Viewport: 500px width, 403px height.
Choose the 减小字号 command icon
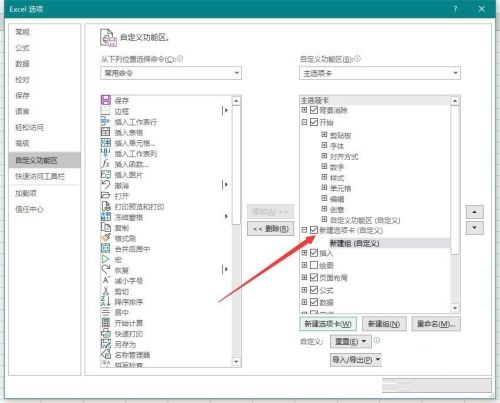(106, 280)
